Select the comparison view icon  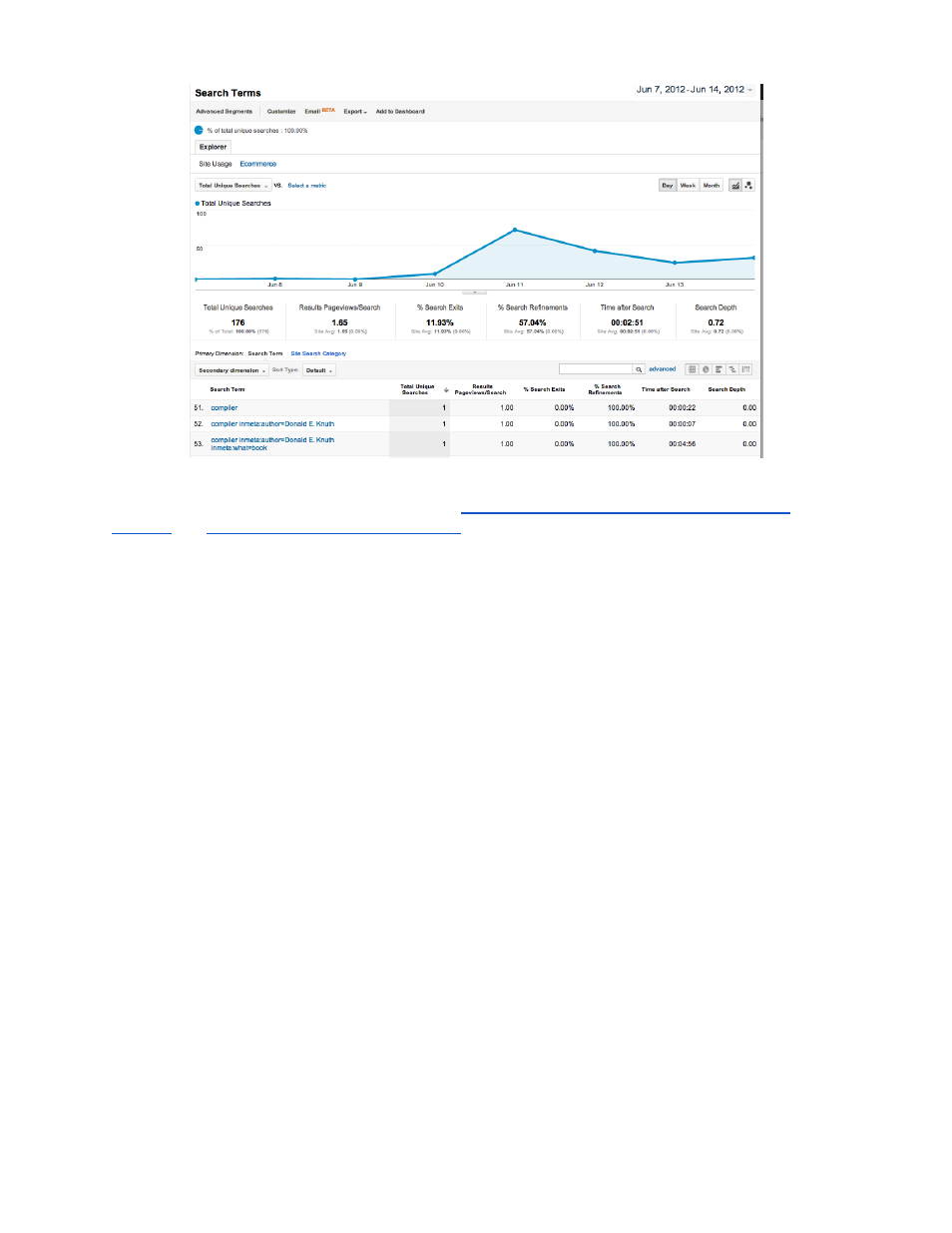732,369
